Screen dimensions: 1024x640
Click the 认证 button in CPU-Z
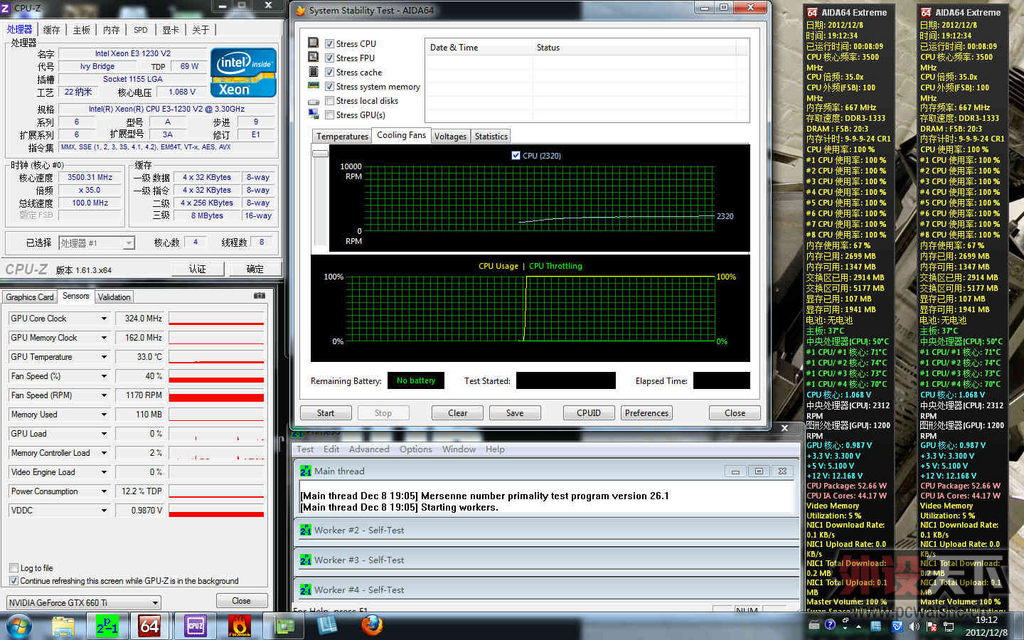click(x=197, y=269)
